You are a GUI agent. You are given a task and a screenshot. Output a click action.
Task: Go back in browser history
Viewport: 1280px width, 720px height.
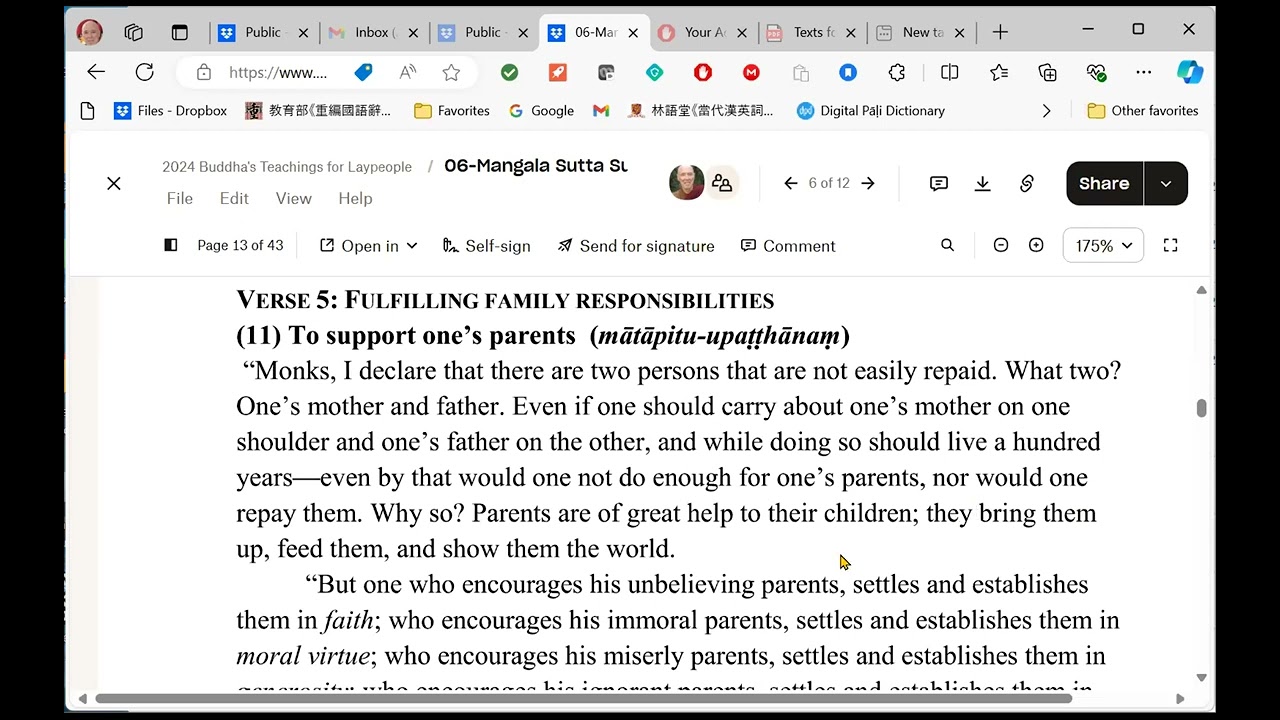coord(96,72)
